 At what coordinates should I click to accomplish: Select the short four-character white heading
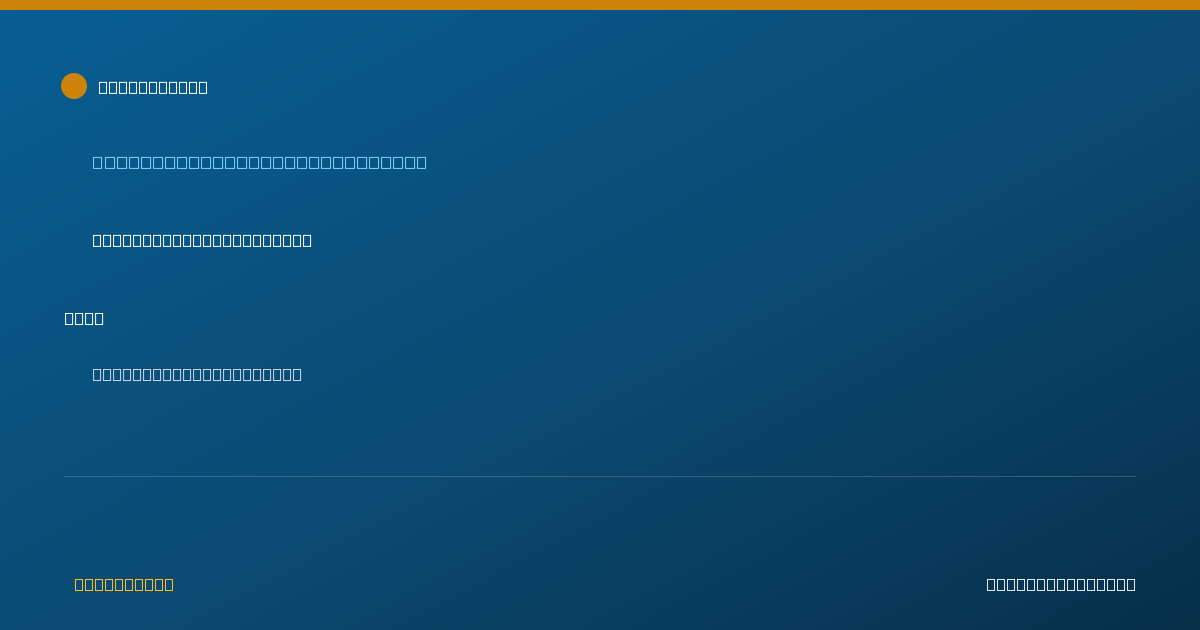(x=84, y=318)
